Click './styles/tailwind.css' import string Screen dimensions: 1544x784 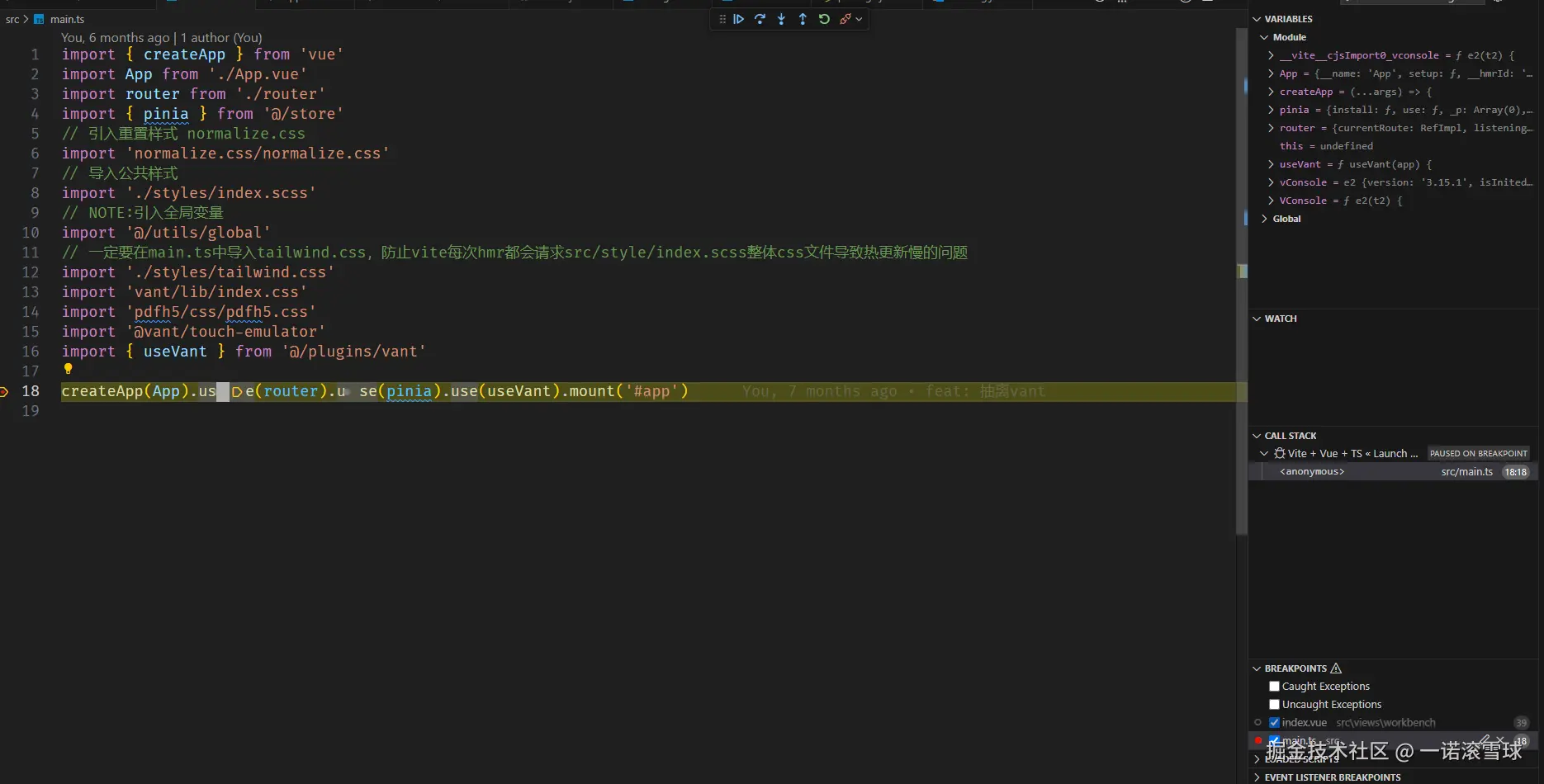pos(230,272)
